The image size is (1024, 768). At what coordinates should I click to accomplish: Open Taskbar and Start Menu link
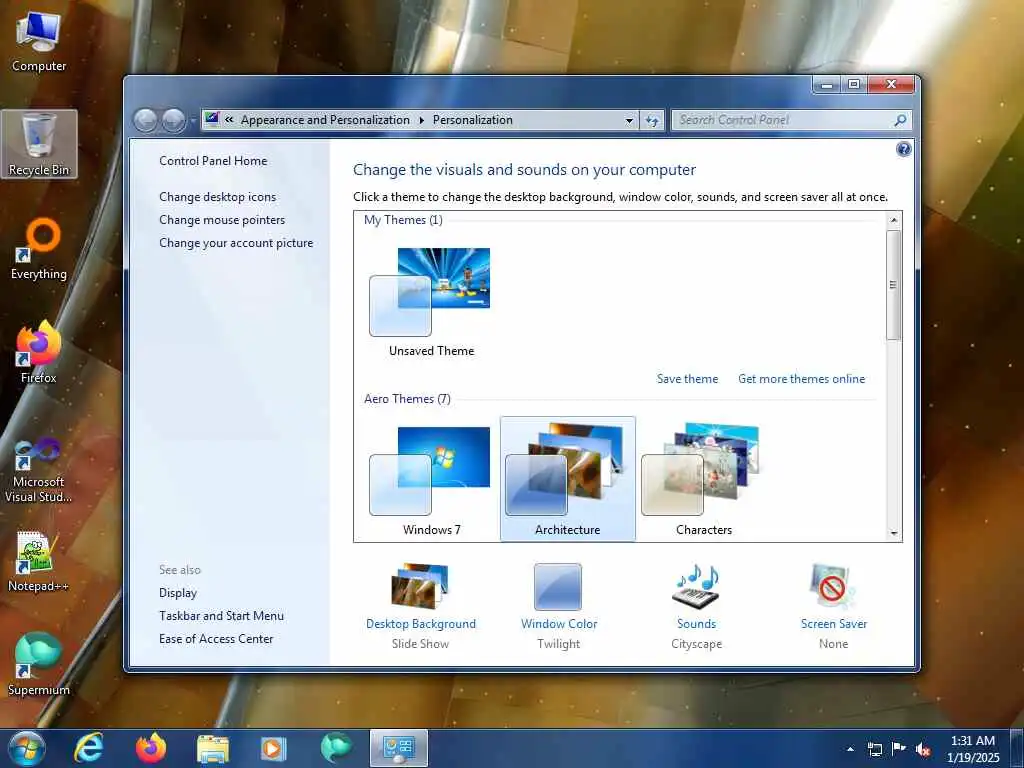coord(221,616)
